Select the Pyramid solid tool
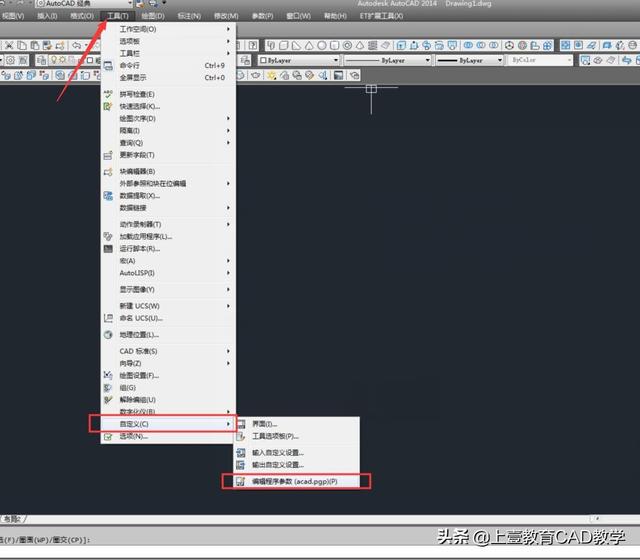This screenshot has width=640, height=560. 360,45
